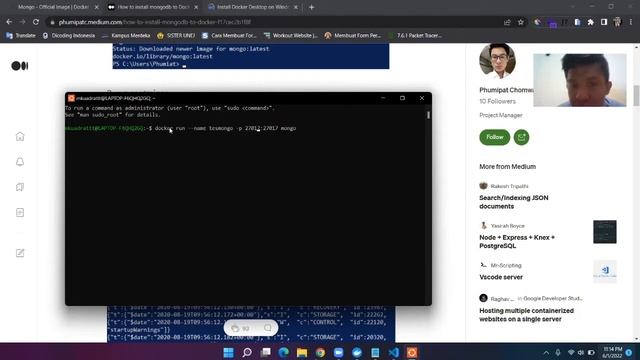Open Medium reading lists bookmark icon

point(20,187)
